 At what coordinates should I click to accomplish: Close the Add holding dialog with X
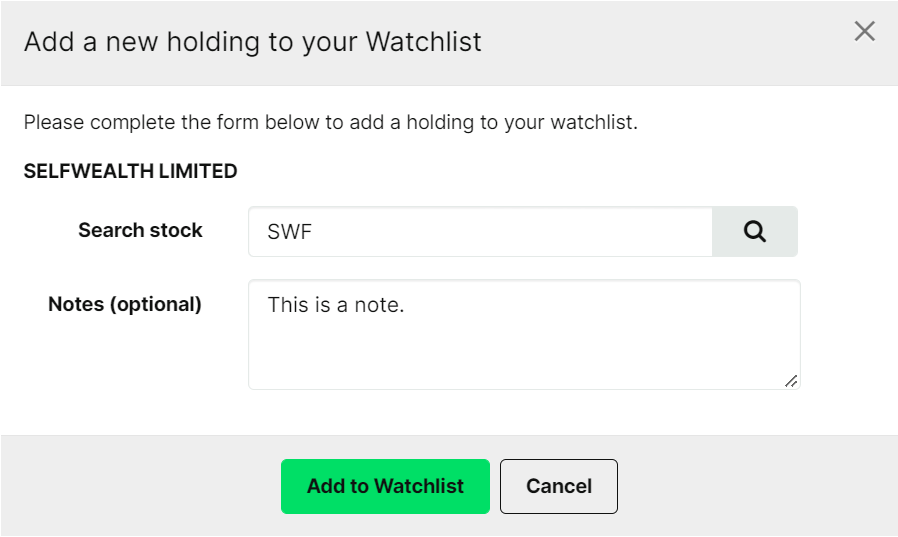(x=864, y=31)
